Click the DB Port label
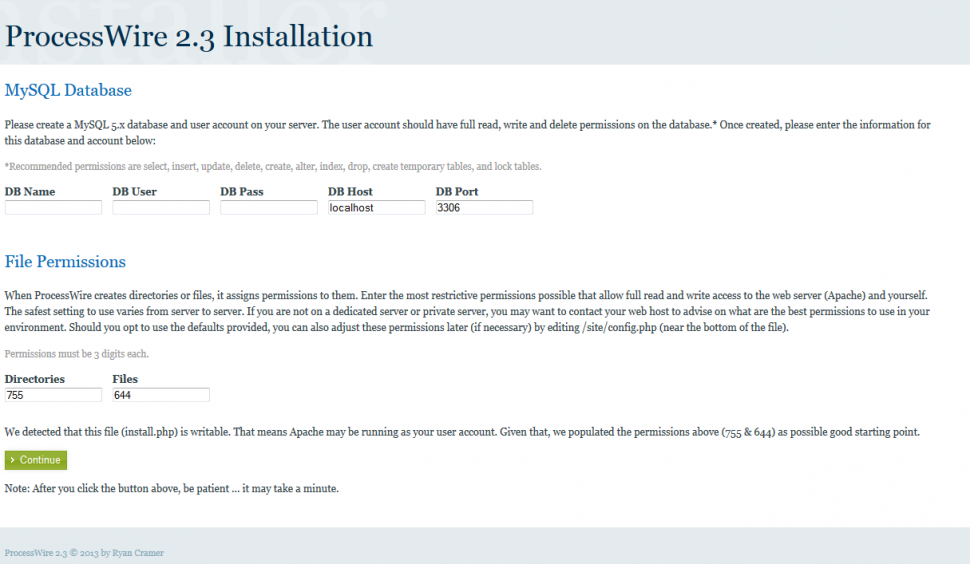The height and width of the screenshot is (564, 970). coord(457,191)
